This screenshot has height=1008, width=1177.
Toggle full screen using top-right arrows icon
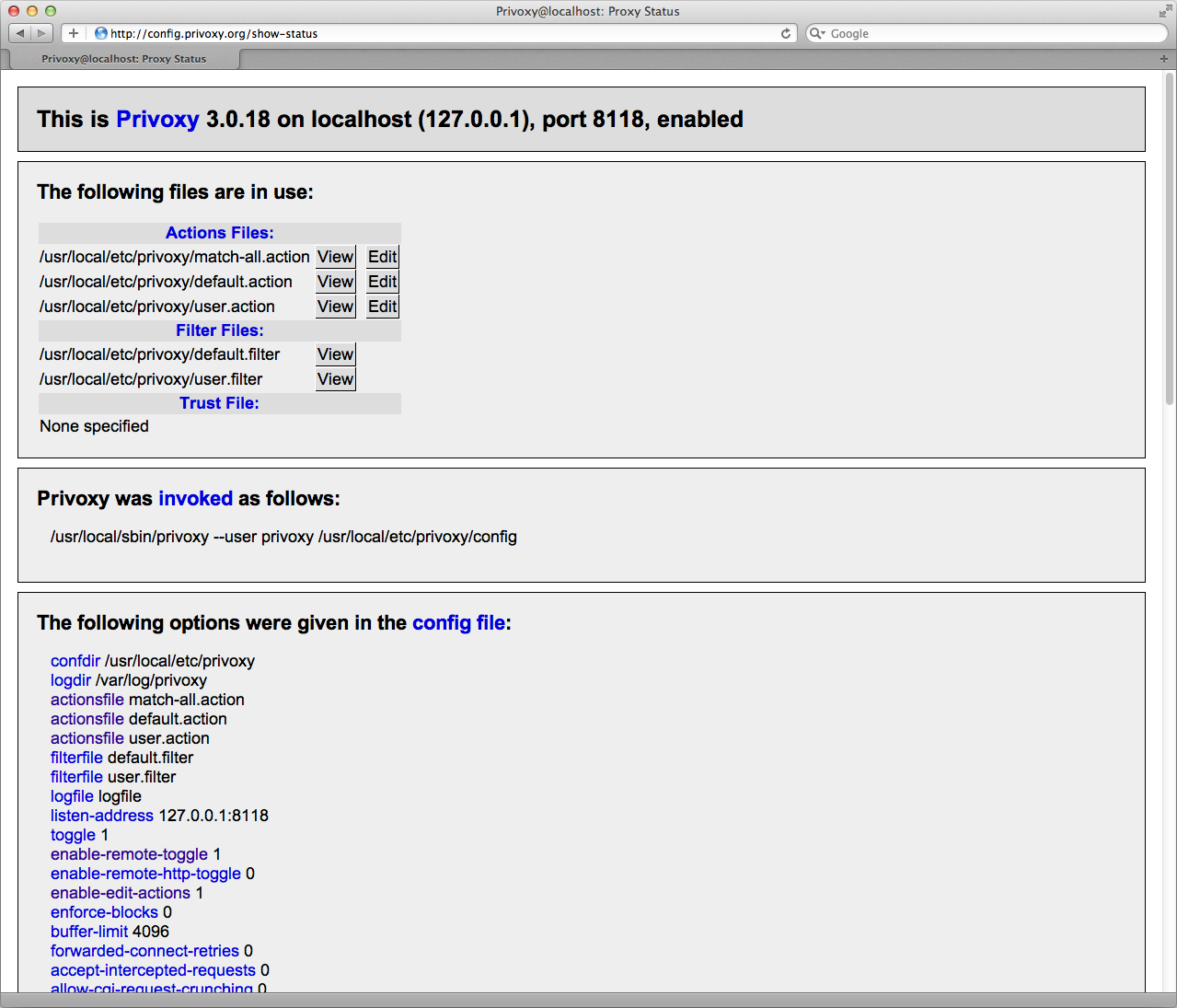(1165, 11)
